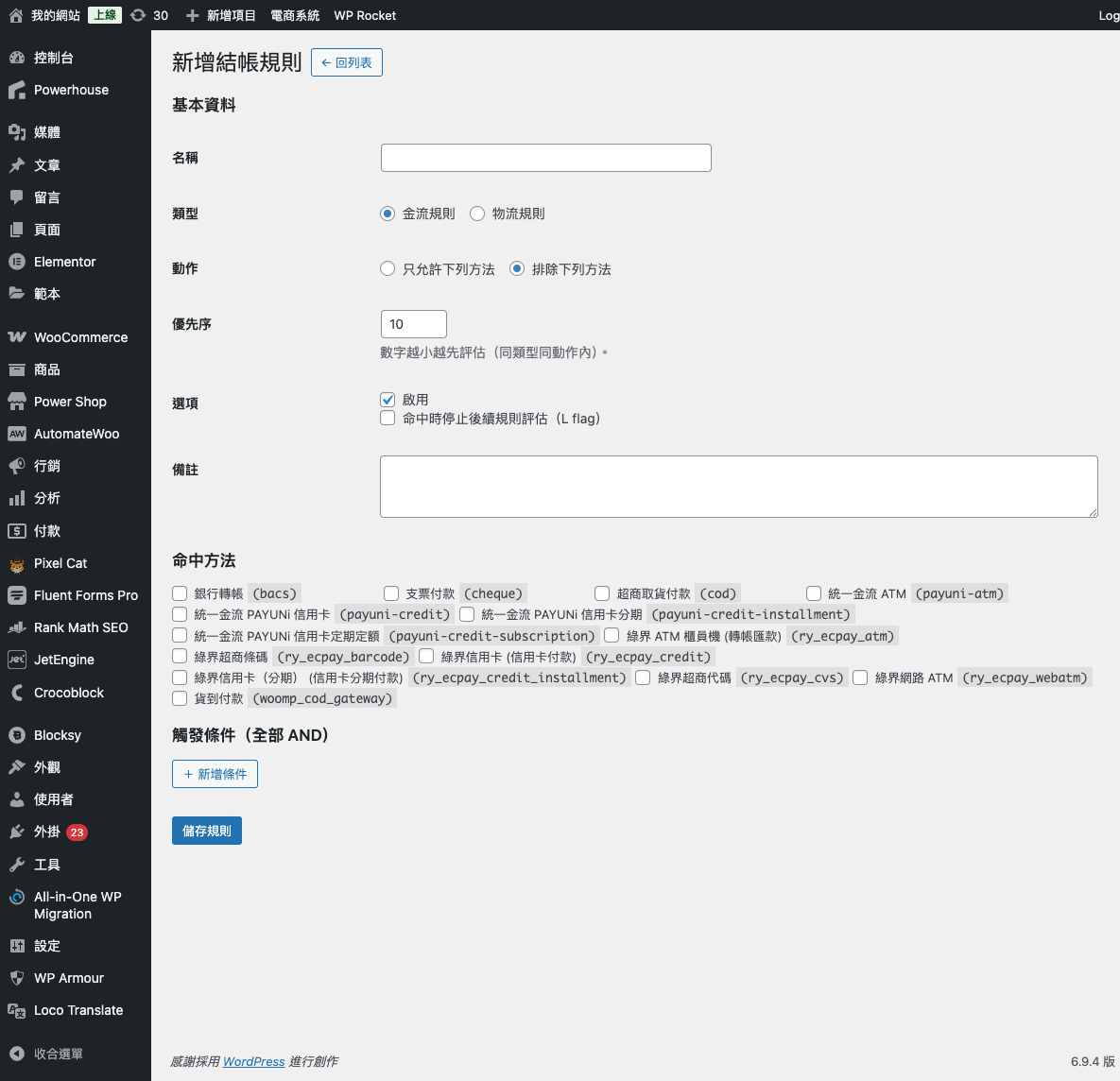This screenshot has width=1120, height=1081.
Task: Check the 銀行轉帳 (bacs) method
Action: pos(180,593)
